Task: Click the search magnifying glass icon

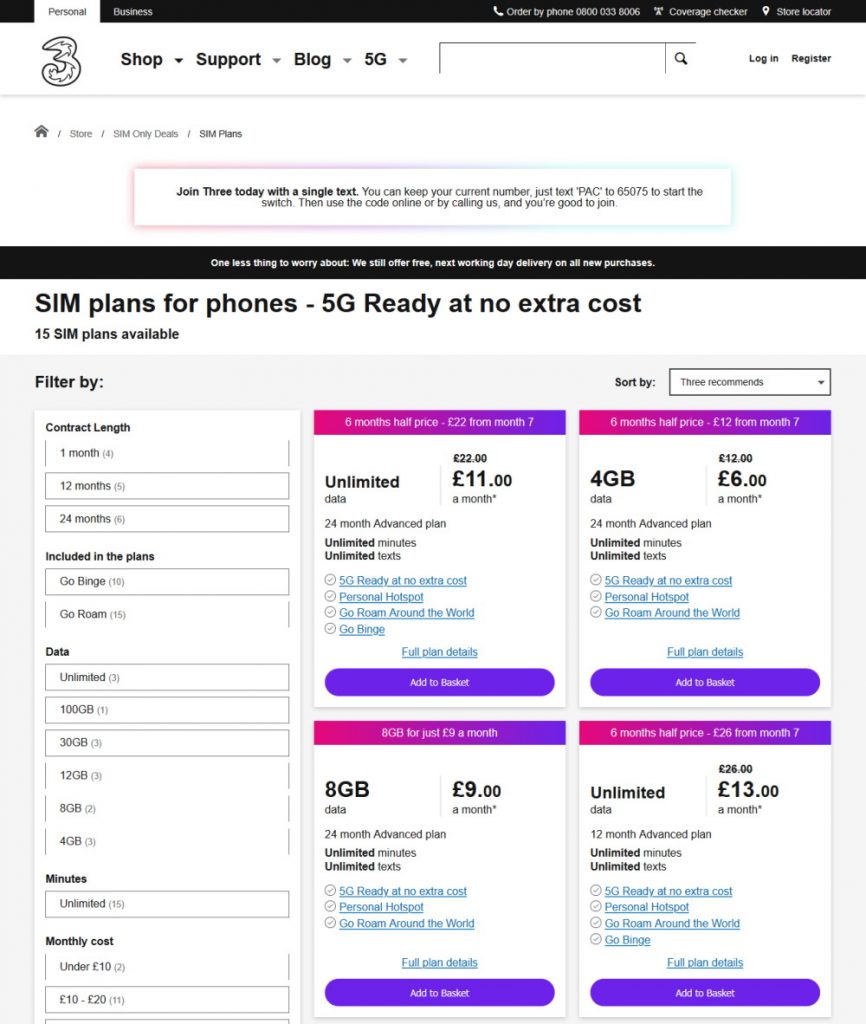Action: (x=680, y=58)
